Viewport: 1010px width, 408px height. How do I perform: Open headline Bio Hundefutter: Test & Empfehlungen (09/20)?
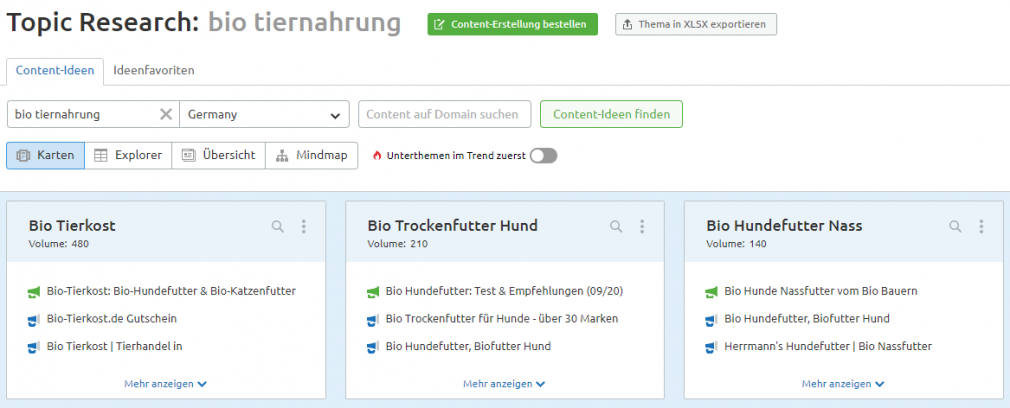(504, 291)
